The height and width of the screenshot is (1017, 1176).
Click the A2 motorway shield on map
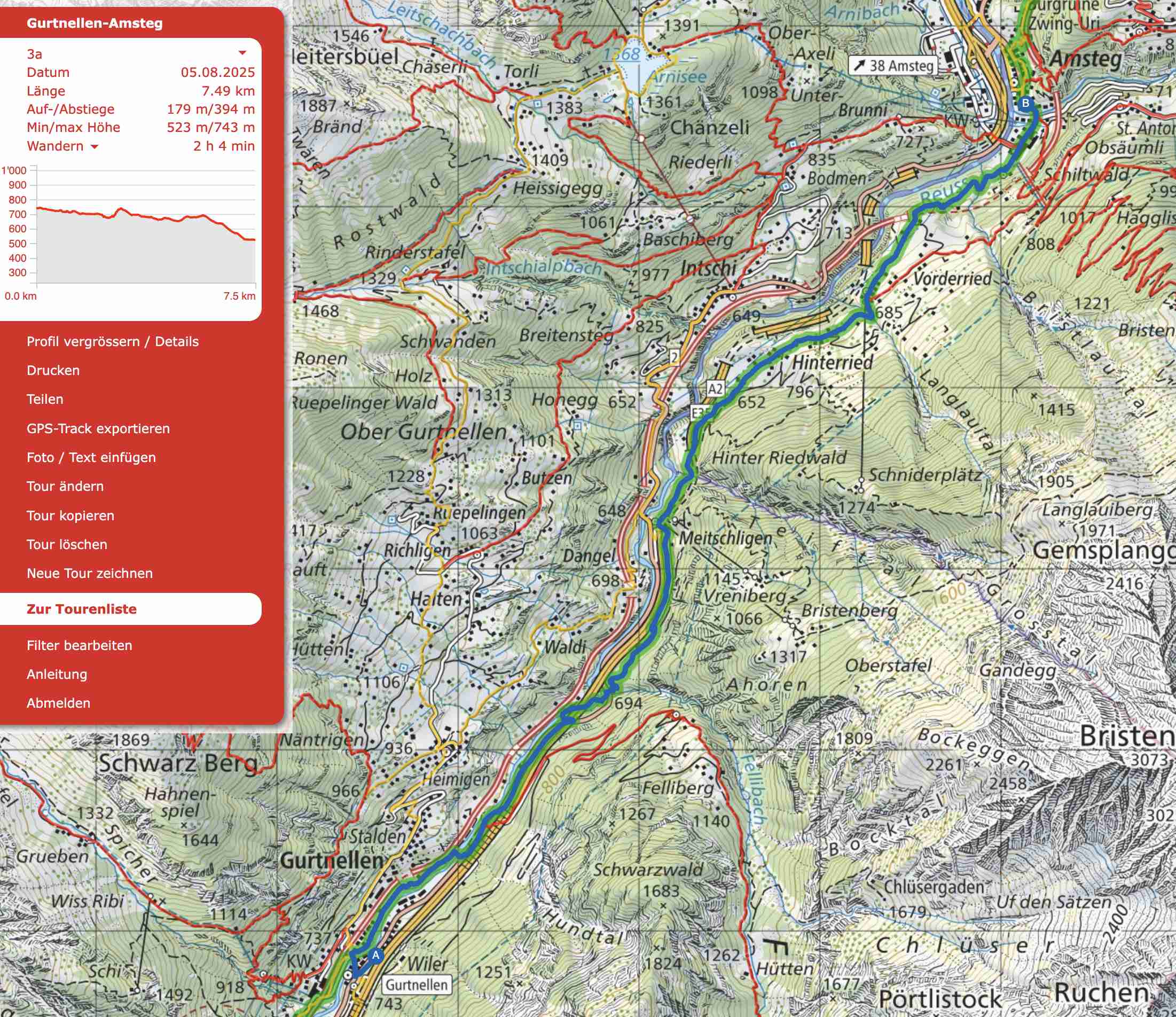coord(715,389)
